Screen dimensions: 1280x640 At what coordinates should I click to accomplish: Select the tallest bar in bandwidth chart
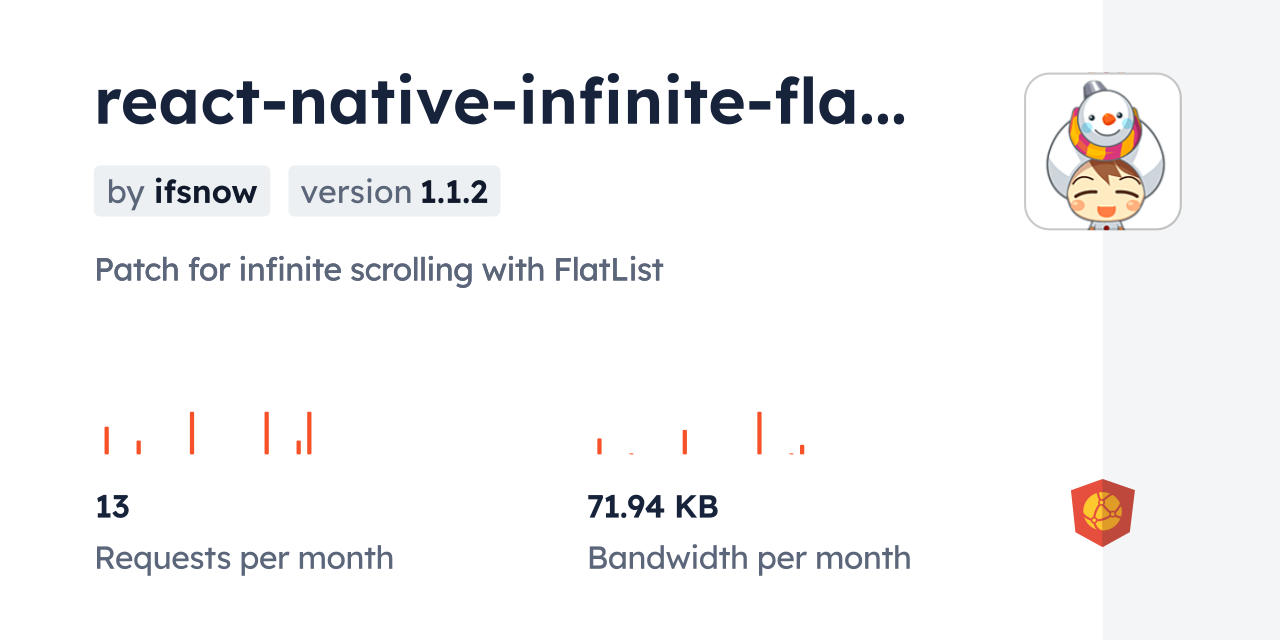tap(760, 433)
